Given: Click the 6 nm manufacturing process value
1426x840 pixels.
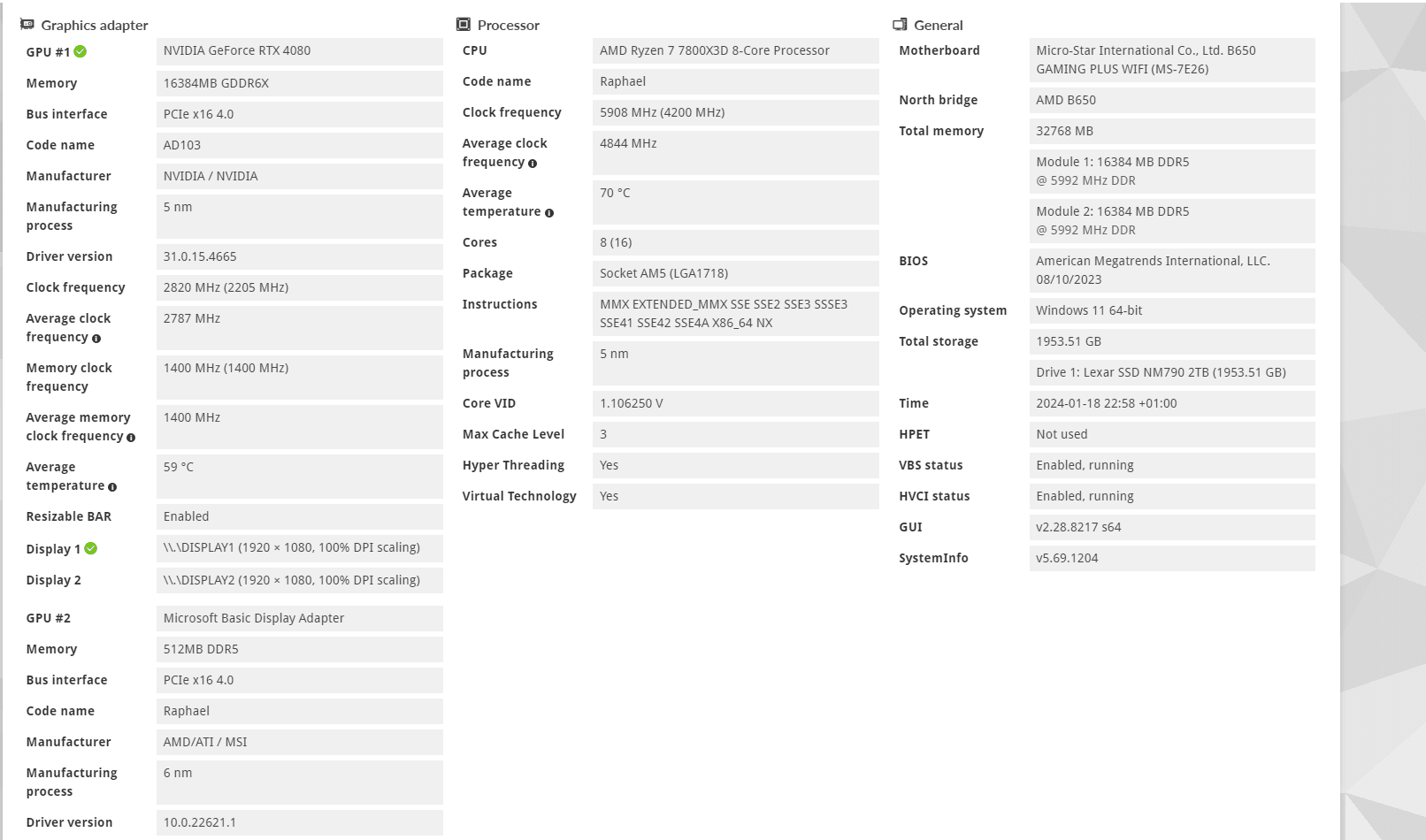Looking at the screenshot, I should point(300,782).
